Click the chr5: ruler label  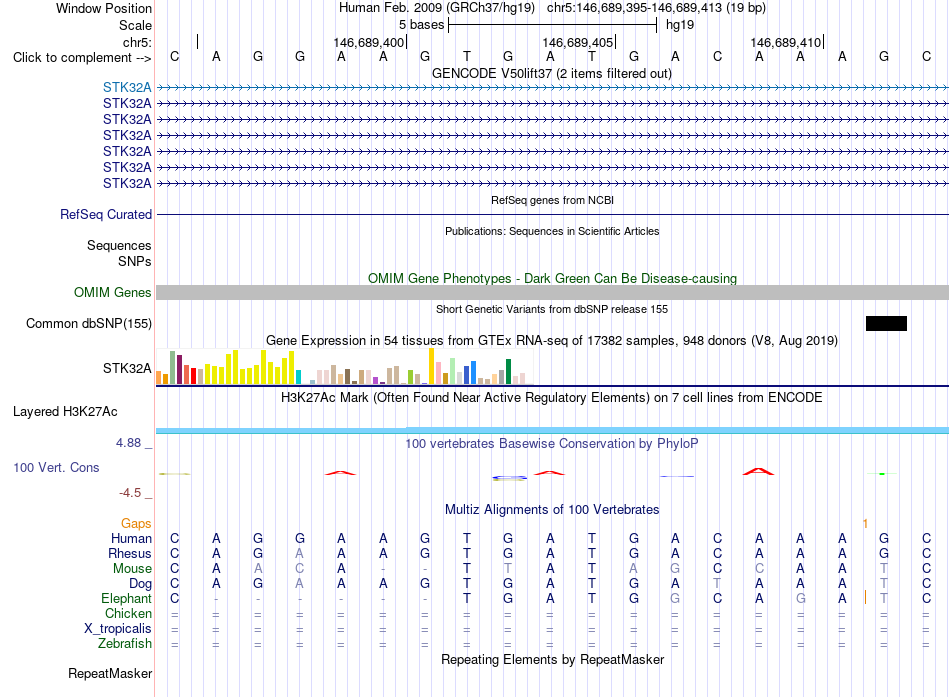pyautogui.click(x=137, y=42)
